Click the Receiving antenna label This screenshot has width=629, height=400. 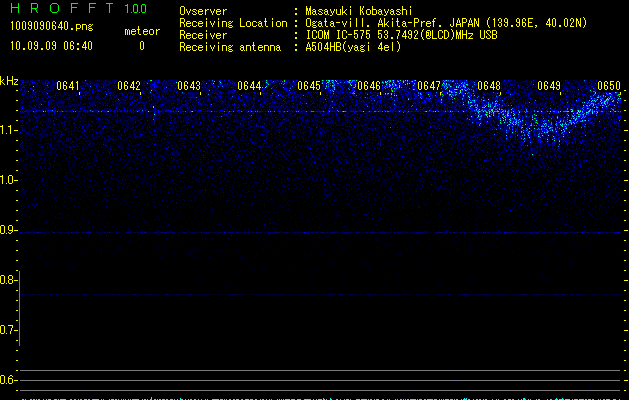[230, 47]
